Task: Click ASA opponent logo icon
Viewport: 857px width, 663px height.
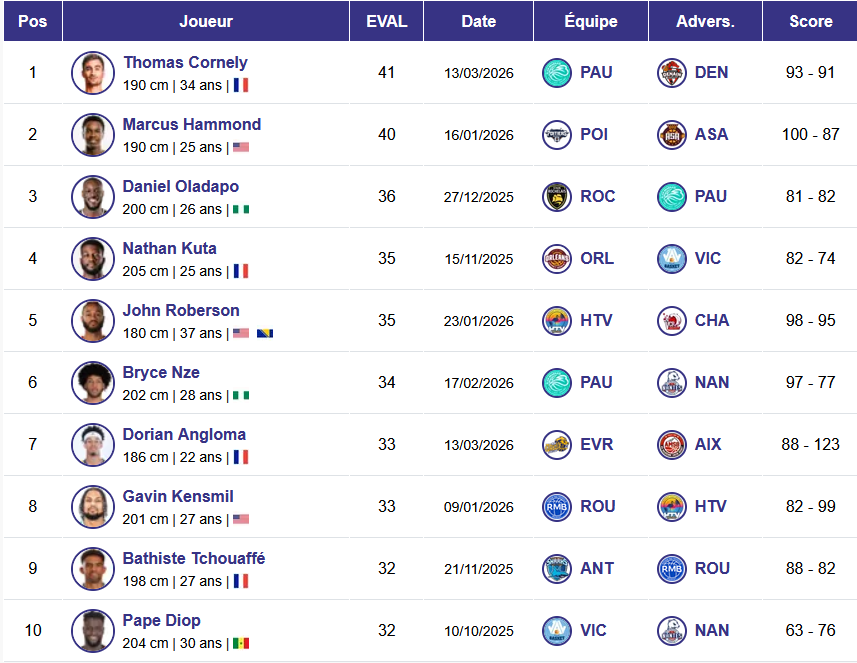Action: click(672, 135)
